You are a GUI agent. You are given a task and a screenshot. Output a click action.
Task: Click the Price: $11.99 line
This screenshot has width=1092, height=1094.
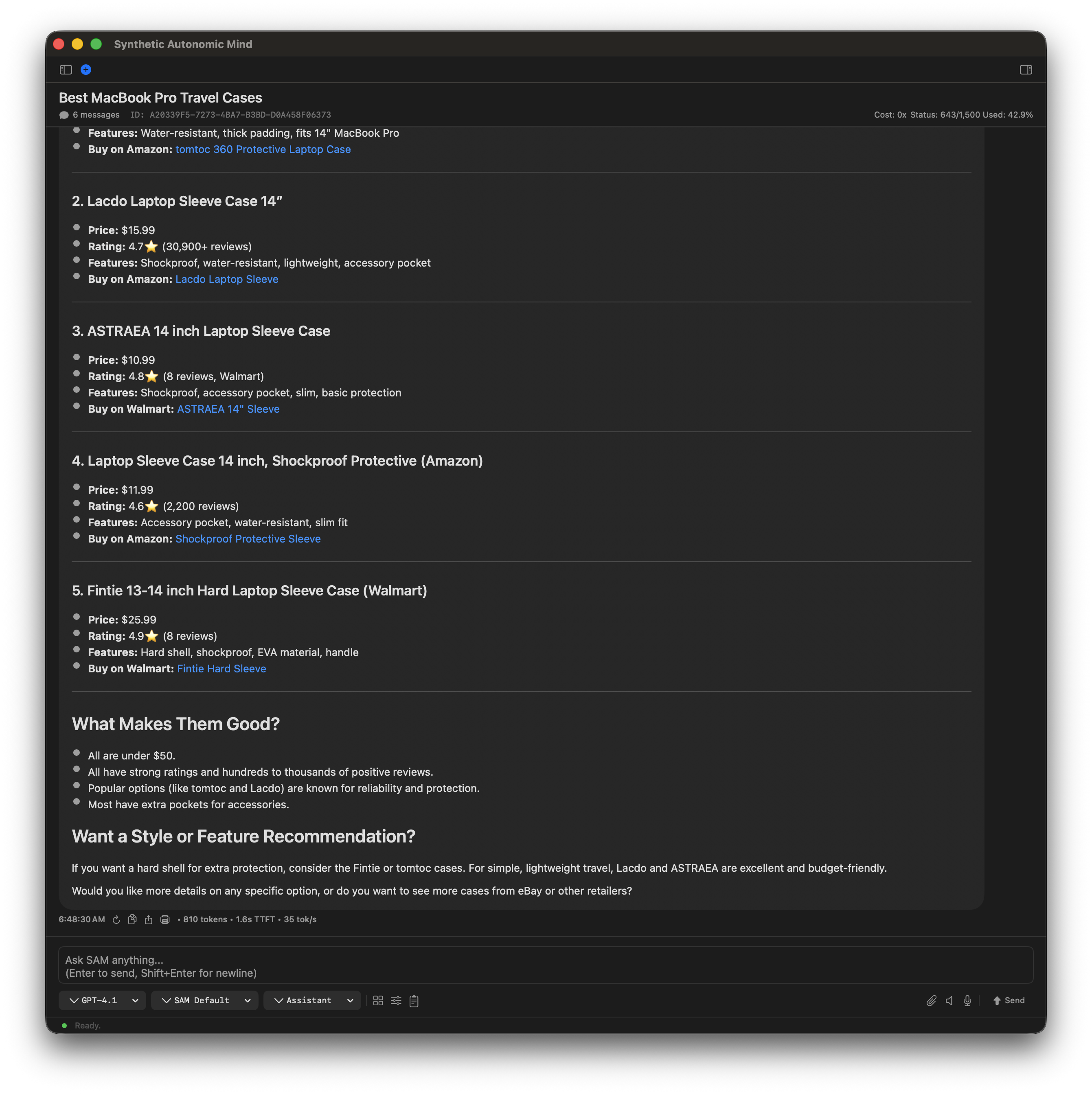click(x=121, y=490)
